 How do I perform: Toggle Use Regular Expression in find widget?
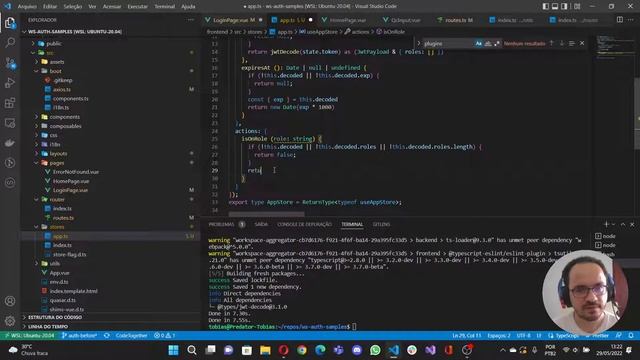[x=497, y=43]
